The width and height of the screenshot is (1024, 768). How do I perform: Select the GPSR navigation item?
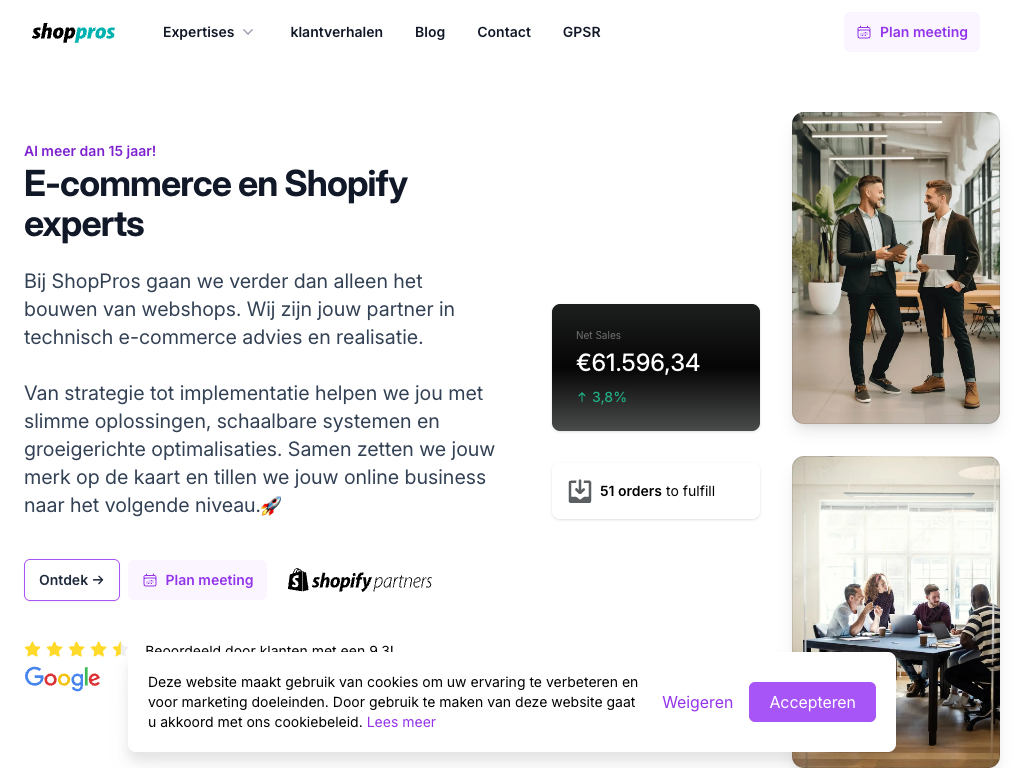[581, 32]
